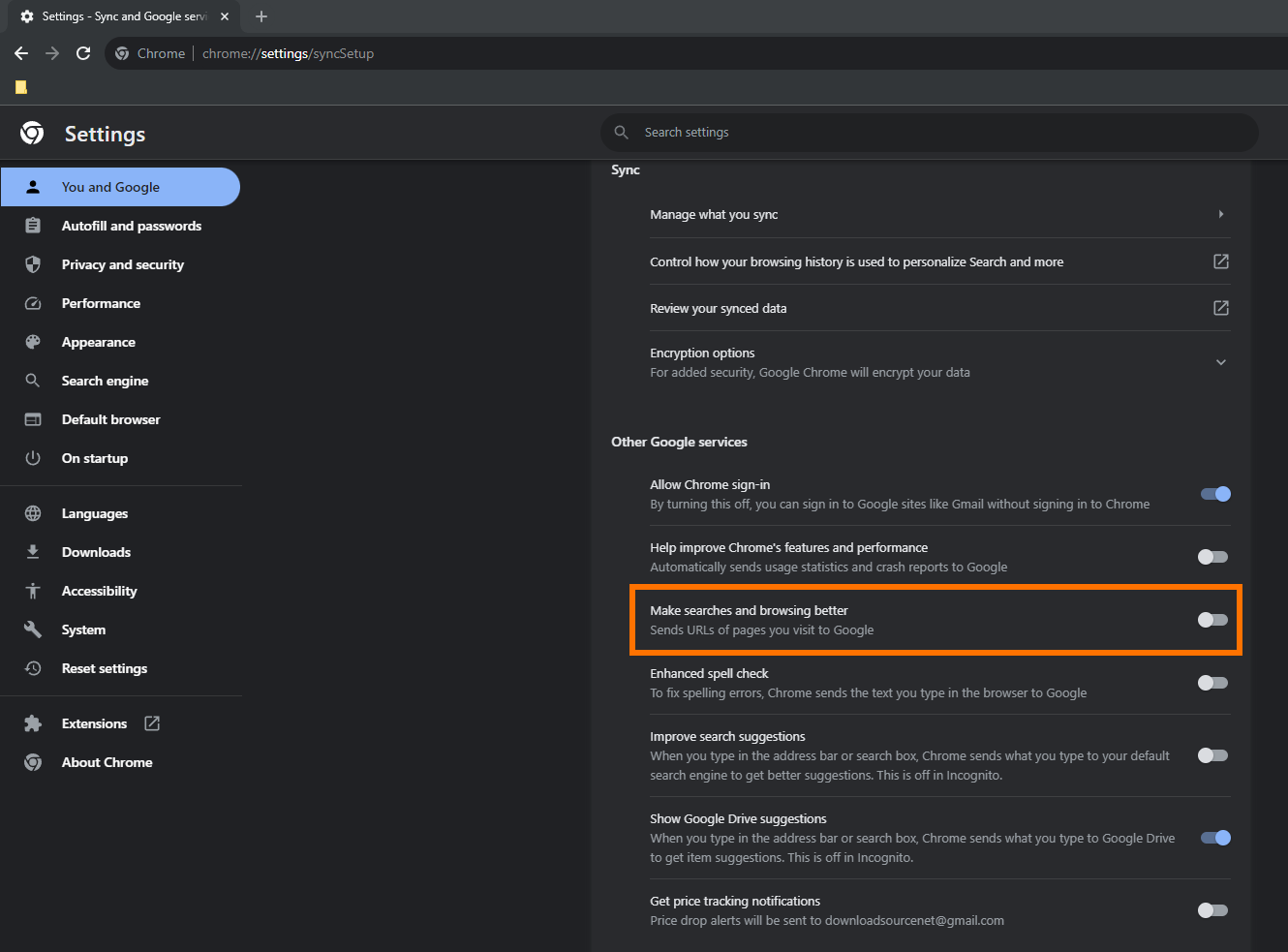1288x952 pixels.
Task: Click the download arrow icon for Downloads
Action: click(x=33, y=552)
